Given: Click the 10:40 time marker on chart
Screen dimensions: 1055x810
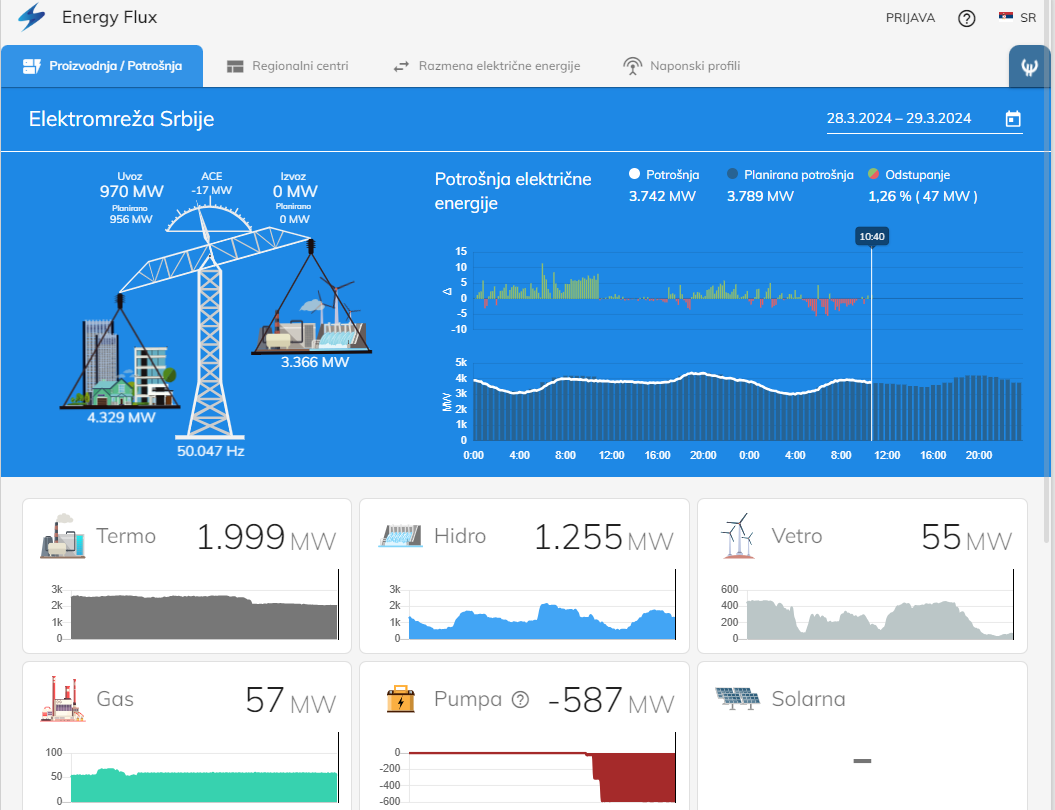Looking at the screenshot, I should (x=872, y=237).
